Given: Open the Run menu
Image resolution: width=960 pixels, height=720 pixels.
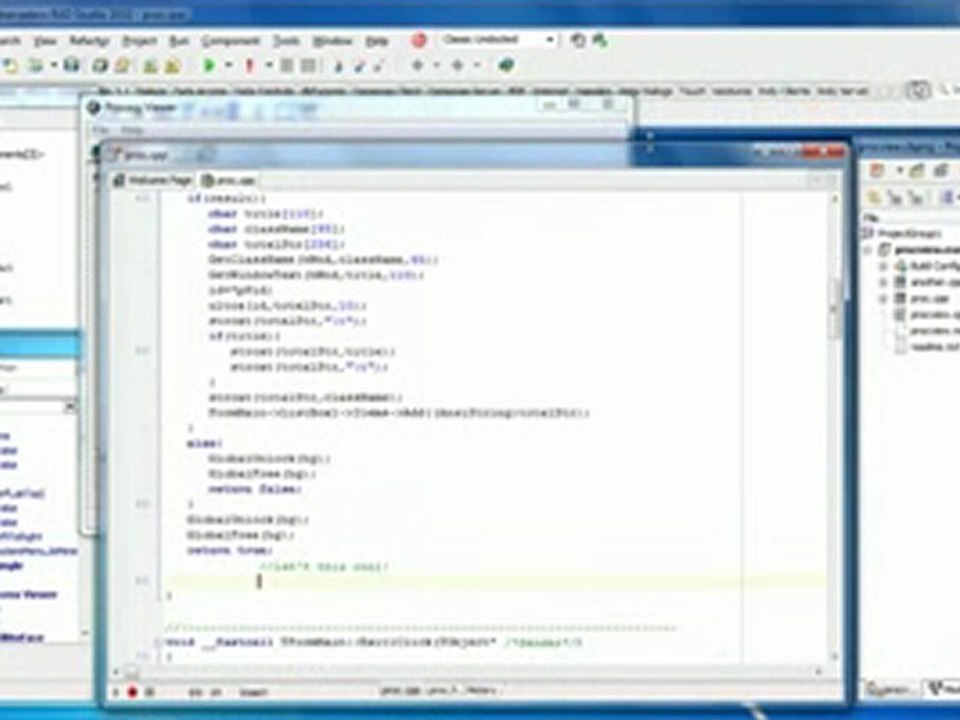Looking at the screenshot, I should (179, 41).
